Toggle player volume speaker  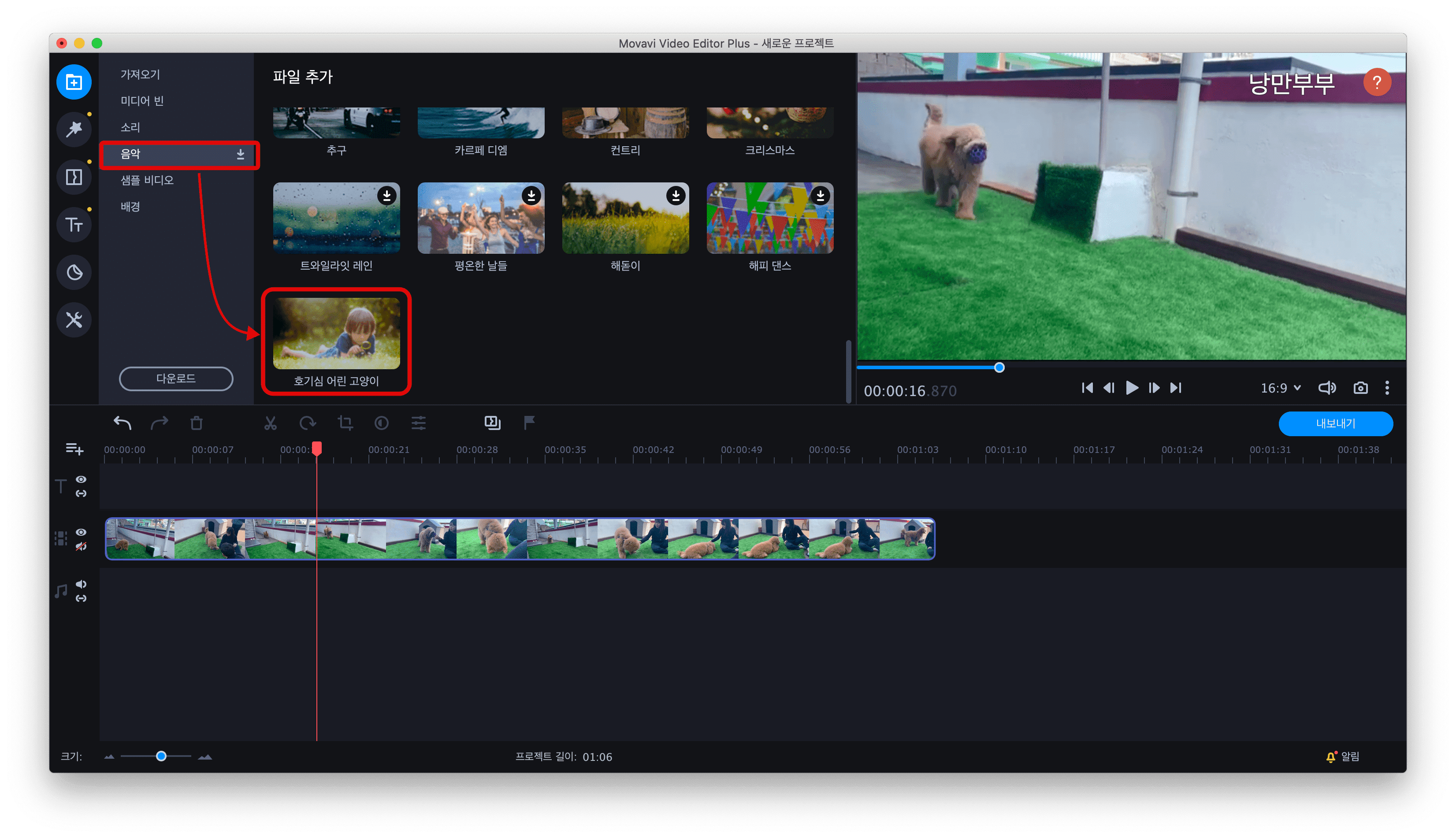coord(1327,388)
